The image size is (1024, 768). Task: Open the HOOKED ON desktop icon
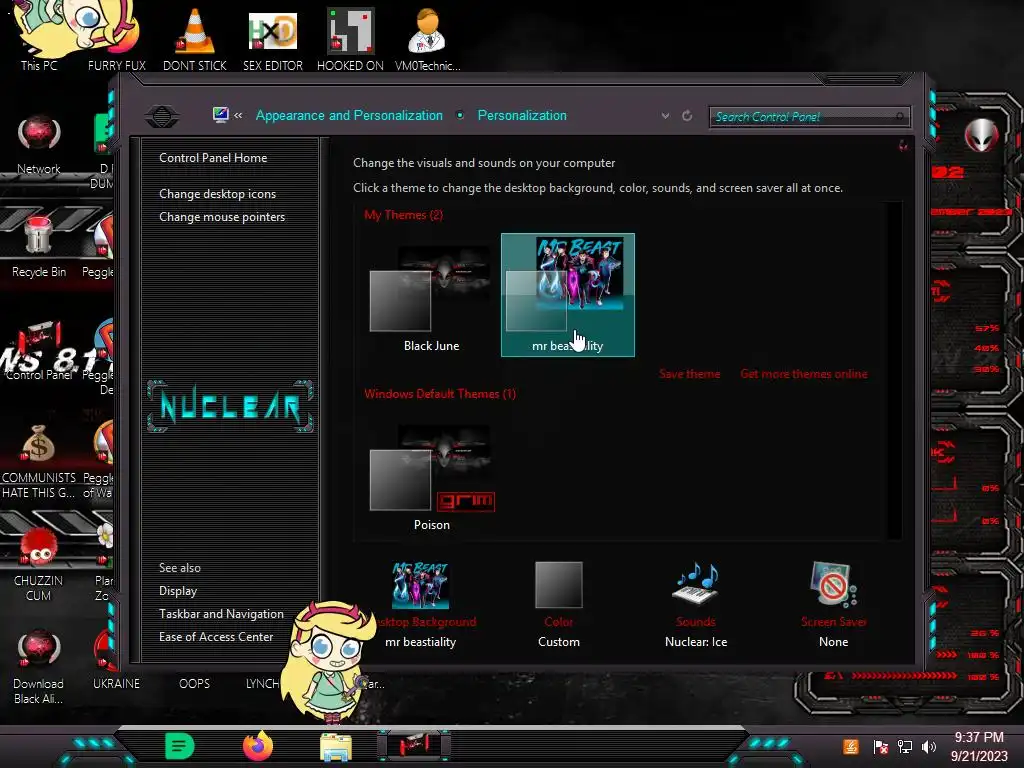point(350,38)
